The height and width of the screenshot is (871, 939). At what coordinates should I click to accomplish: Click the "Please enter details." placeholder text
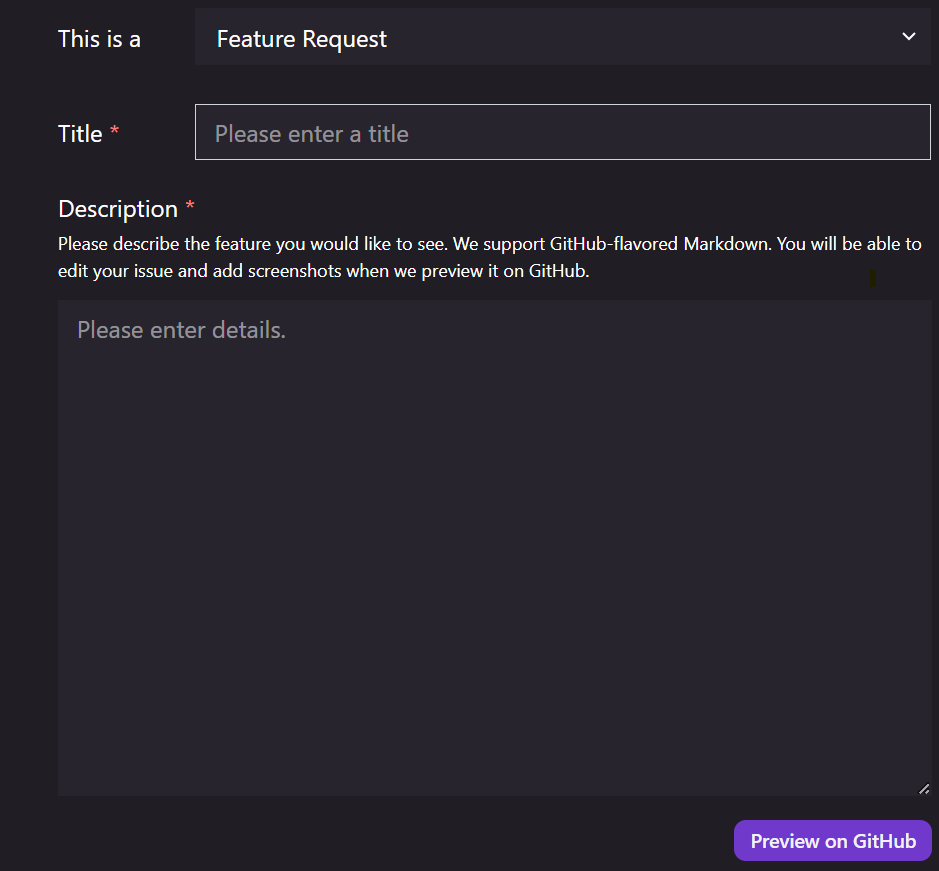click(x=181, y=330)
